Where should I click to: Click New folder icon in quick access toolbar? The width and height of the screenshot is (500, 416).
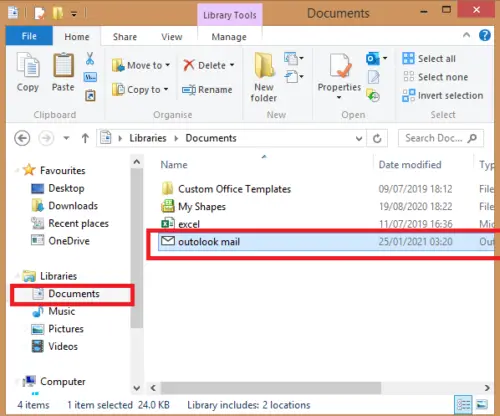coord(57,14)
